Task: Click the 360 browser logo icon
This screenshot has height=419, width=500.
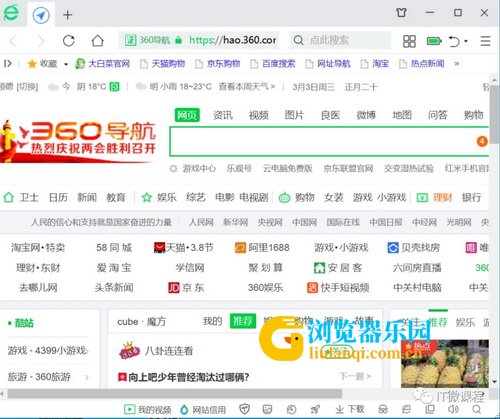Action: coord(11,13)
